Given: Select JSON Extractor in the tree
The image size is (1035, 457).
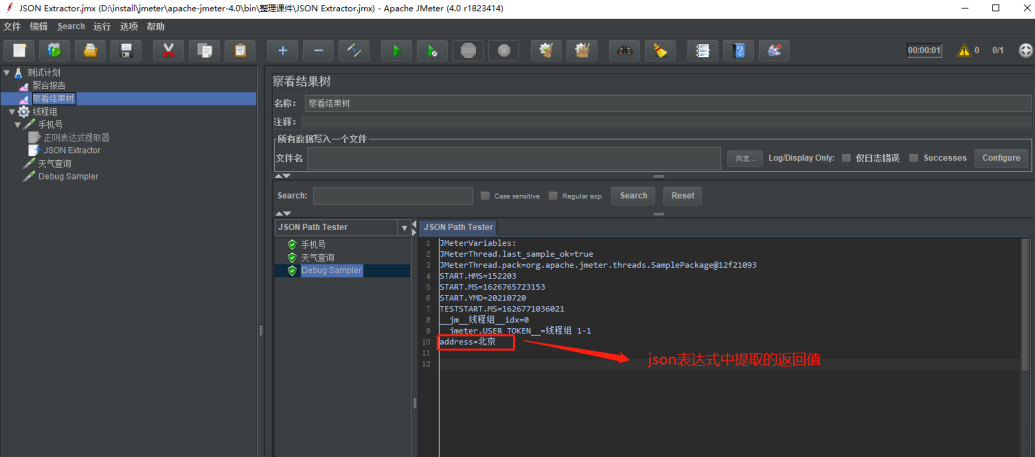Looking at the screenshot, I should (72, 151).
